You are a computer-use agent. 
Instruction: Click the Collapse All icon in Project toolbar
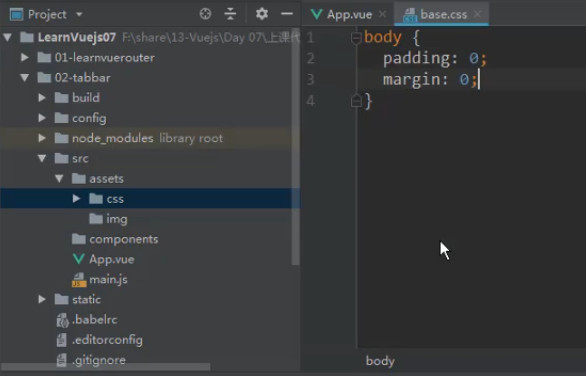click(230, 14)
